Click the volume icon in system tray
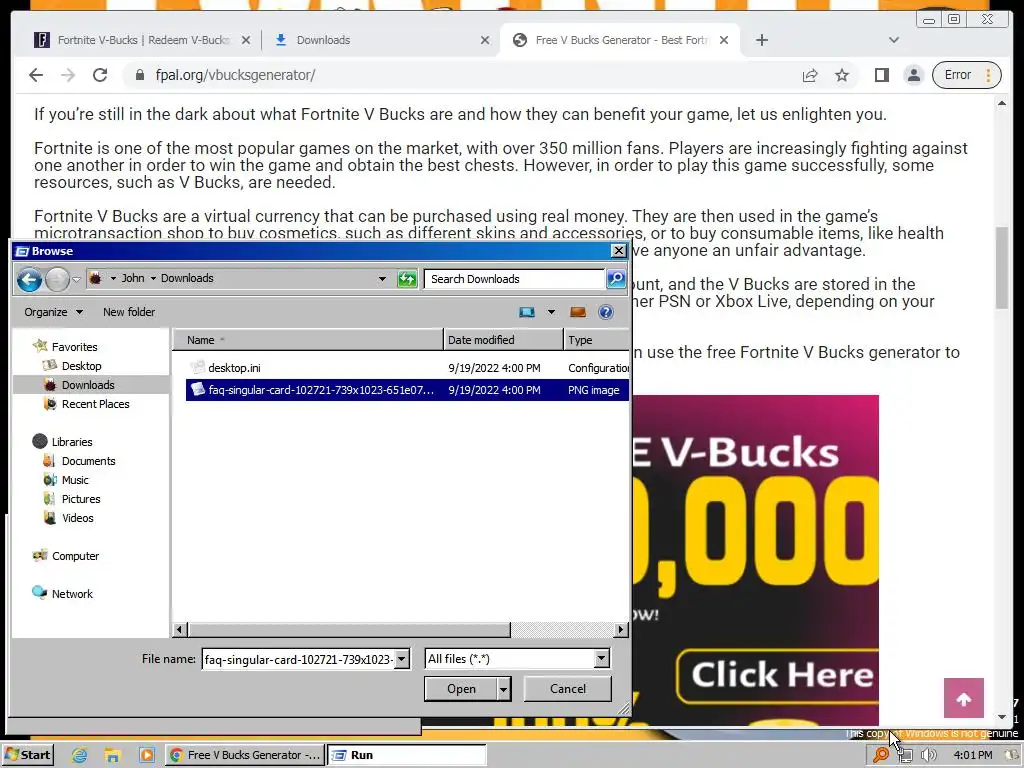The height and width of the screenshot is (768, 1024). [928, 755]
